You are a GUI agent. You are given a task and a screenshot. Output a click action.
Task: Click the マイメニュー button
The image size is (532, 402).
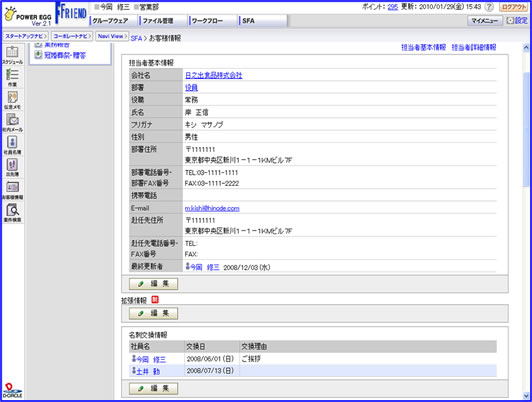485,21
